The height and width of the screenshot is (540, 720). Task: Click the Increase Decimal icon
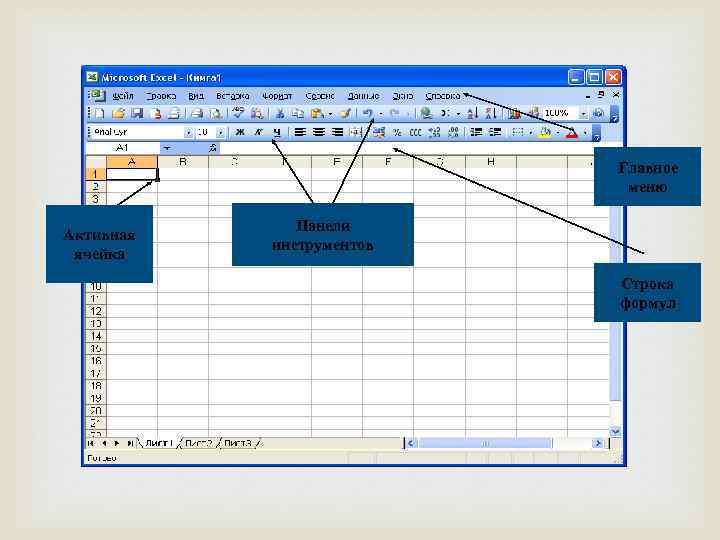point(434,133)
